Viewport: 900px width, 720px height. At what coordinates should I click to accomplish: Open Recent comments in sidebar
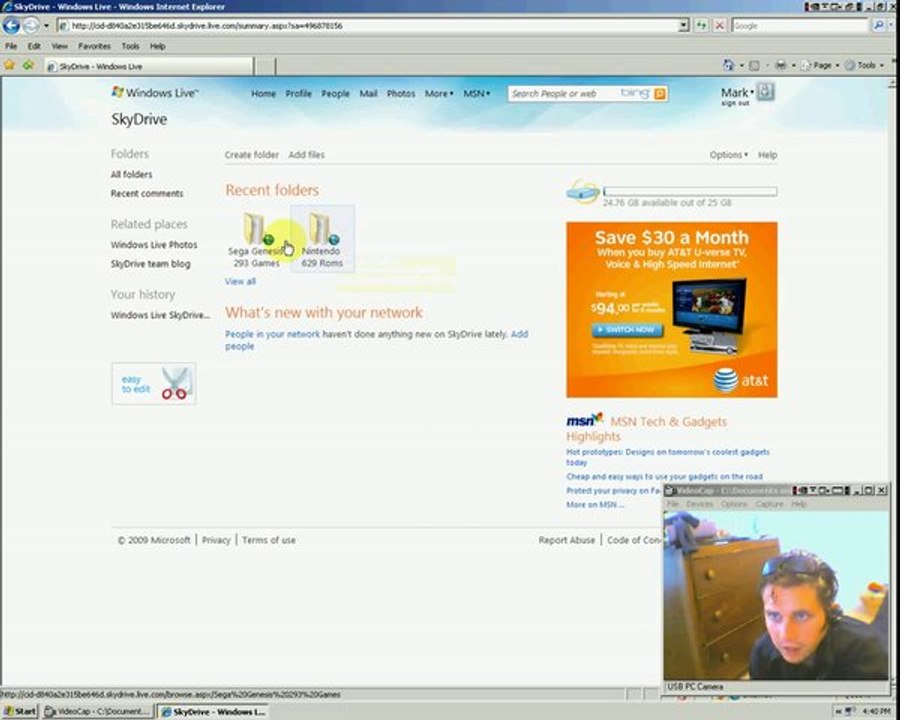(x=147, y=193)
